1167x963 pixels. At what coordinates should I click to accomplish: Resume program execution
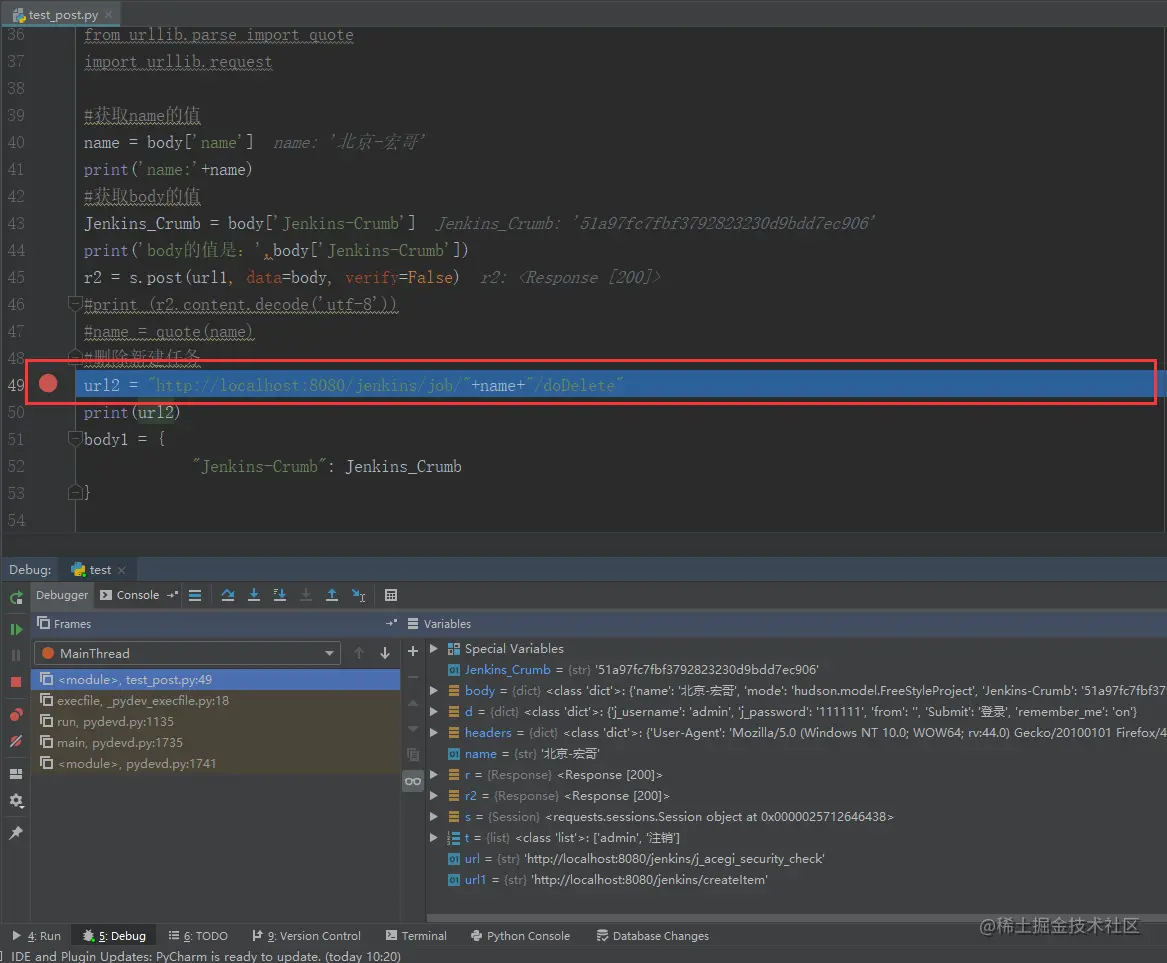16,630
